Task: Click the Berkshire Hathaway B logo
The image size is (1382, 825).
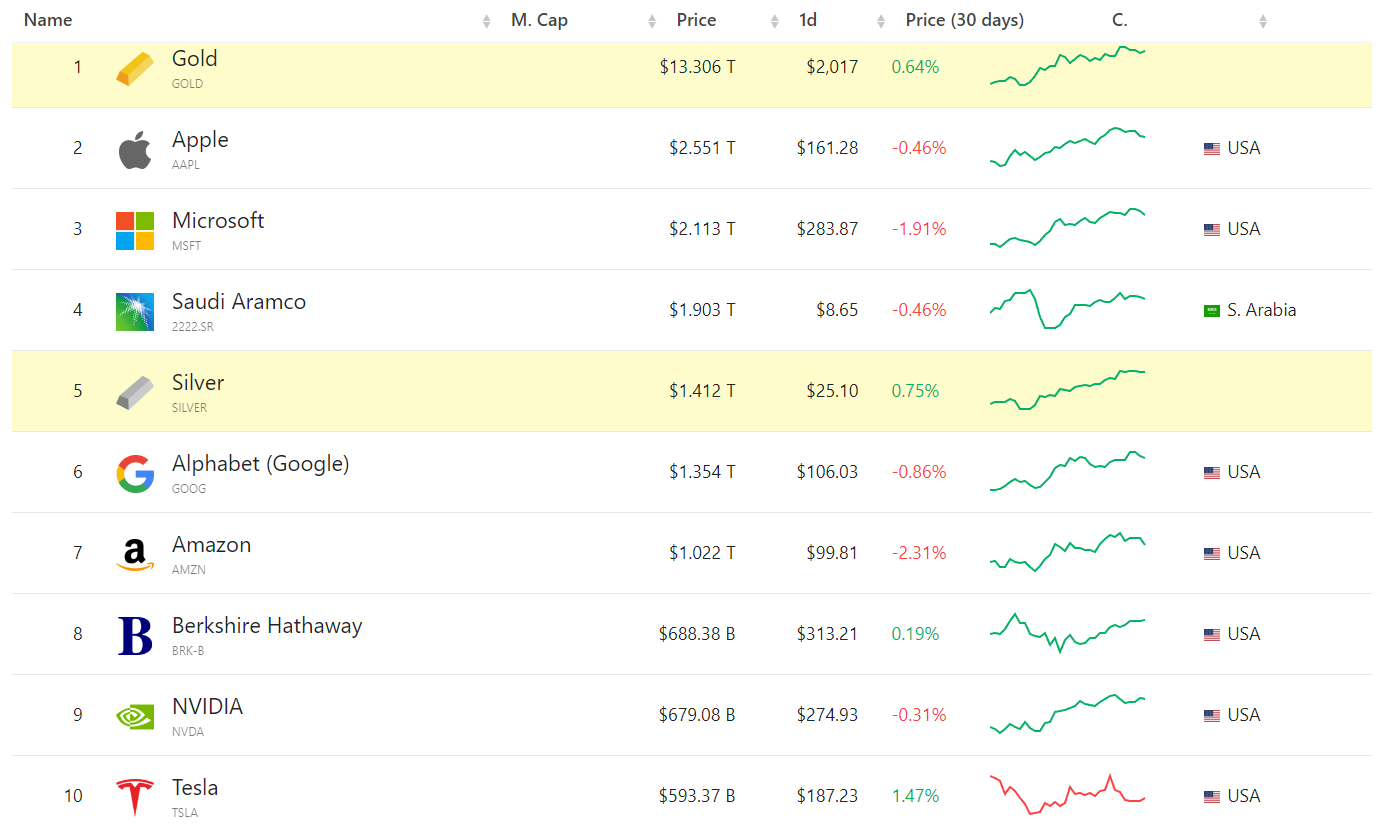Action: point(135,635)
